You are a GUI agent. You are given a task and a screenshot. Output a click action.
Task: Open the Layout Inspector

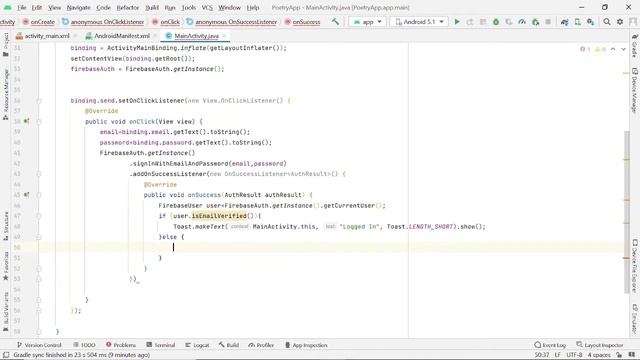[x=600, y=345]
